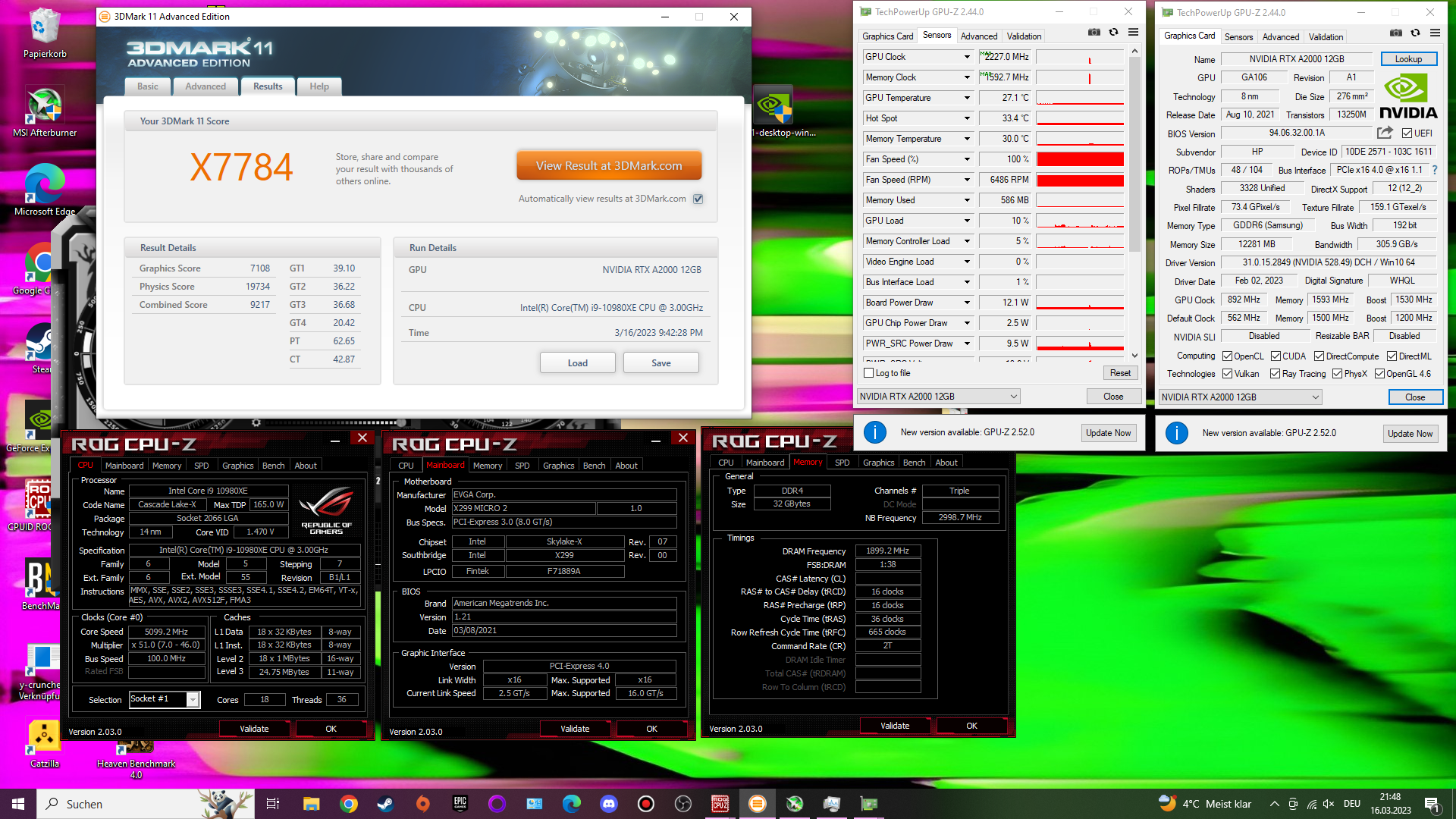This screenshot has height=819, width=1456.
Task: Open MSI Afterburner desktop icon
Action: (45, 111)
